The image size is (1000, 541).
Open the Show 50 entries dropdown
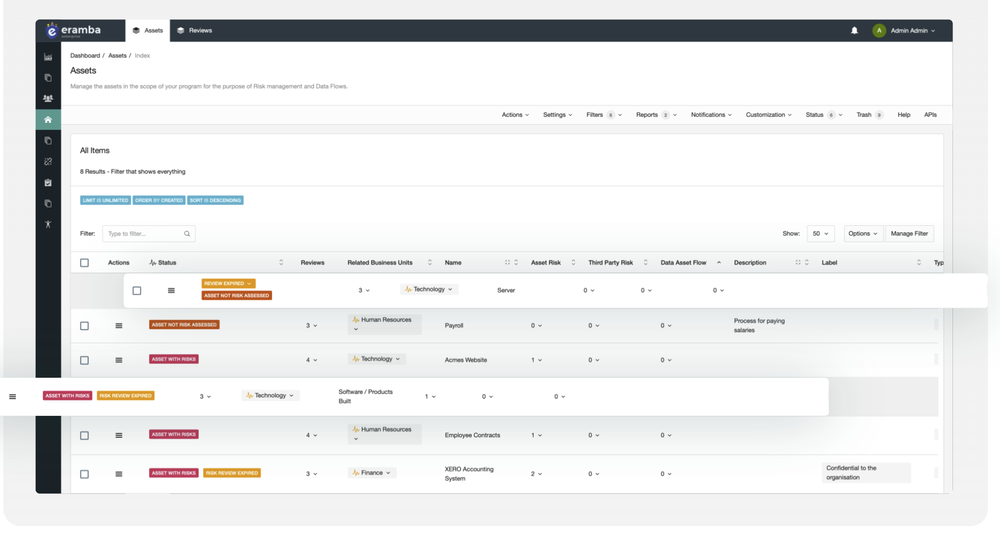[x=820, y=233]
